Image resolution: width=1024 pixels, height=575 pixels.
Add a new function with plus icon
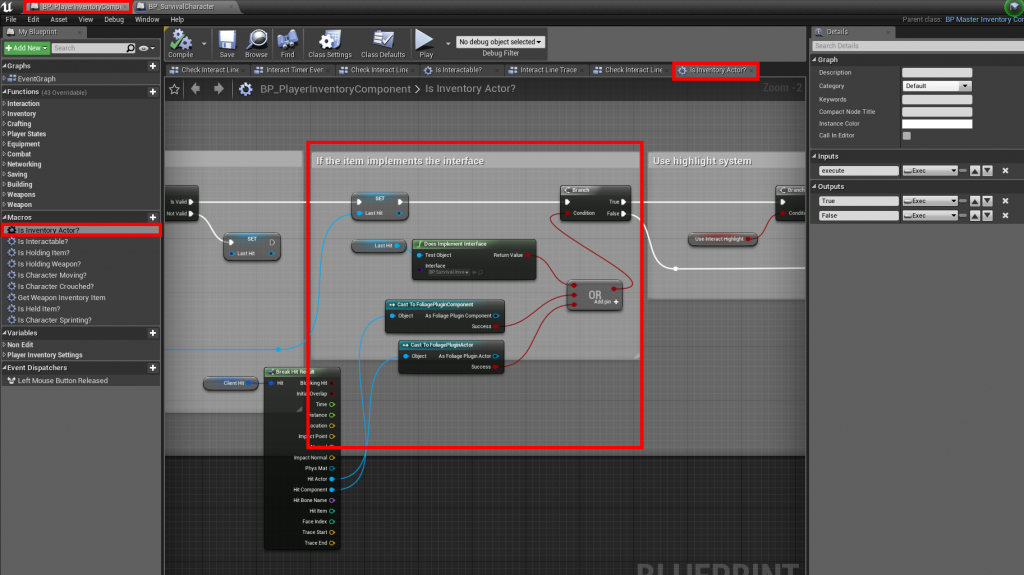click(153, 92)
